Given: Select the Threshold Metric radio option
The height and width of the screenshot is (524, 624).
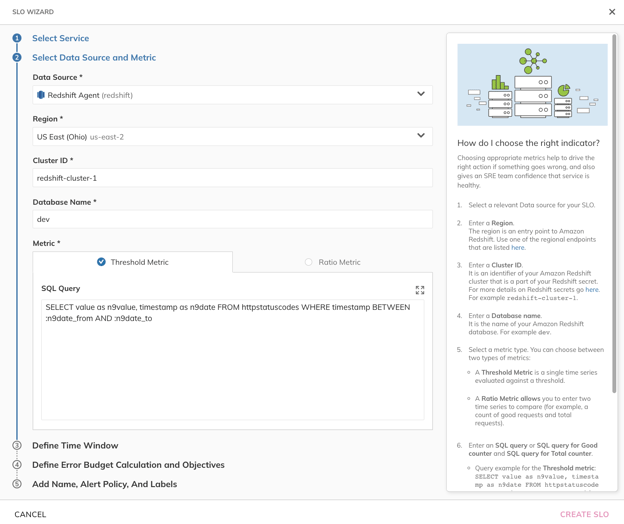Looking at the screenshot, I should coord(101,262).
